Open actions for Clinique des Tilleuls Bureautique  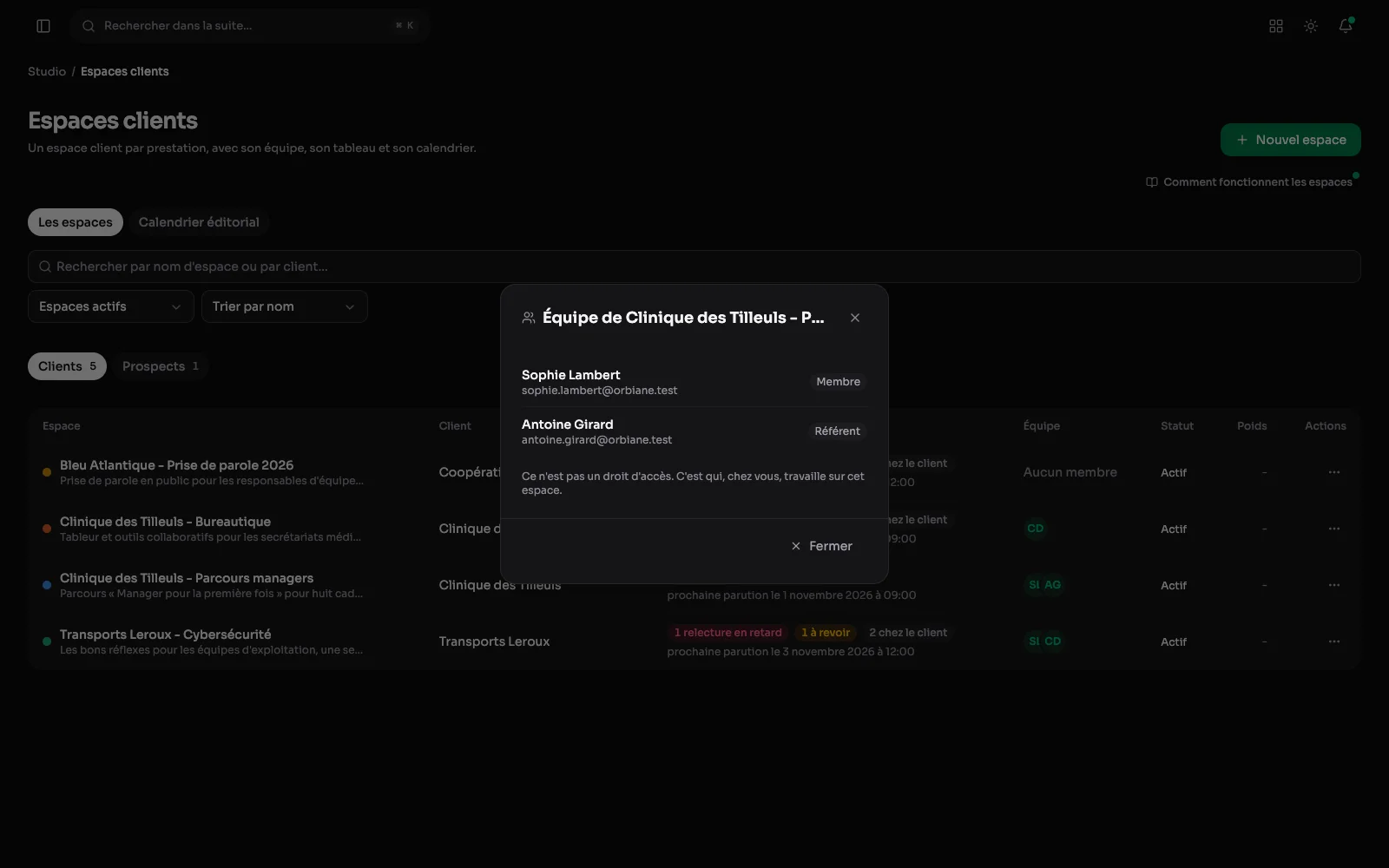coord(1333,529)
